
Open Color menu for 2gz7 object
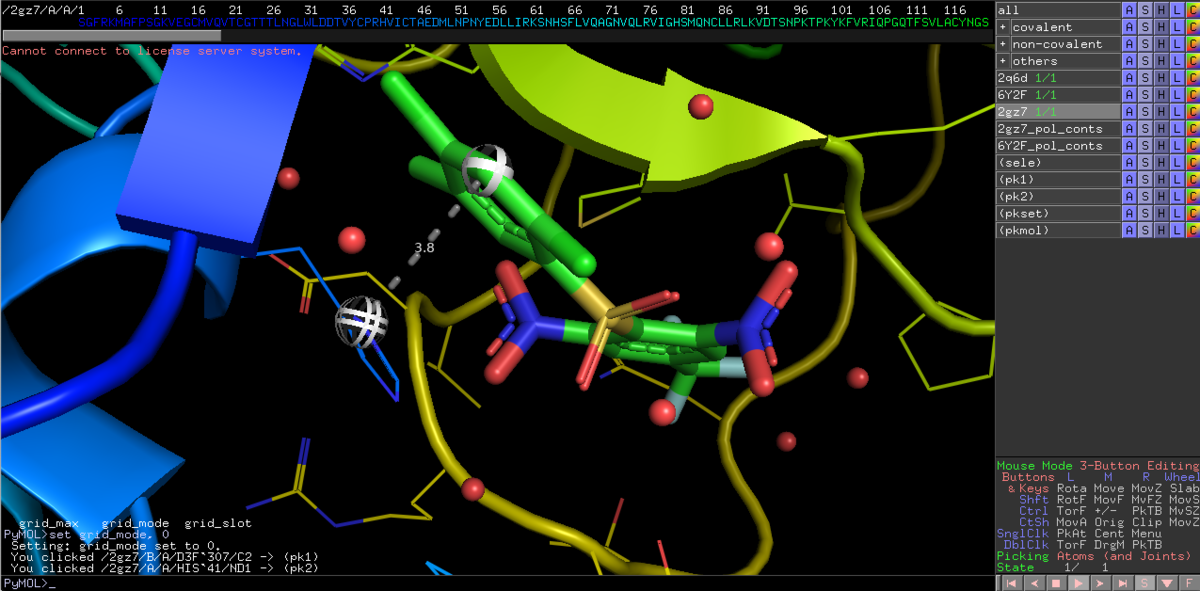1192,112
